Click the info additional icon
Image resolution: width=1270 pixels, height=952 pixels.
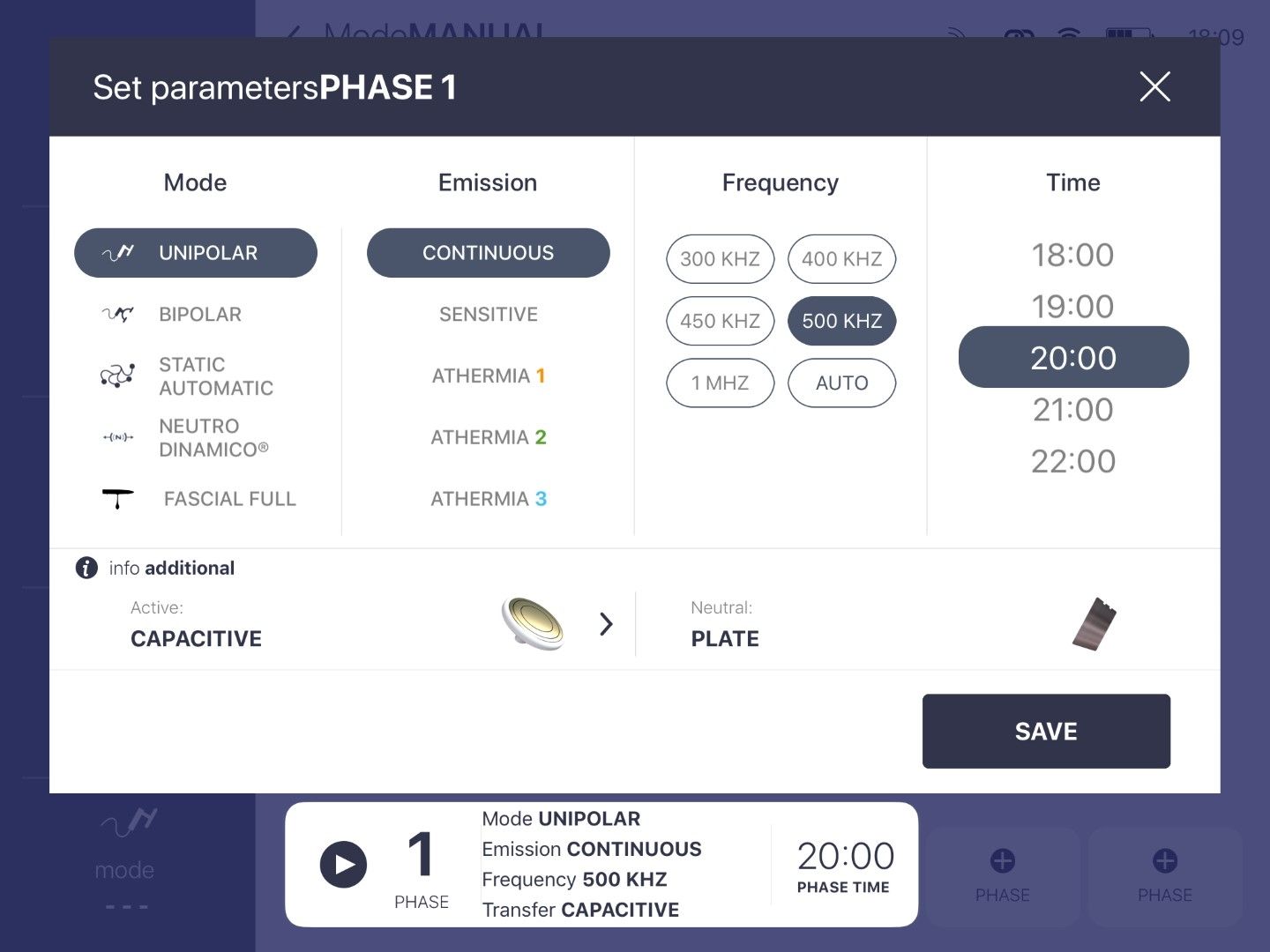click(x=86, y=568)
